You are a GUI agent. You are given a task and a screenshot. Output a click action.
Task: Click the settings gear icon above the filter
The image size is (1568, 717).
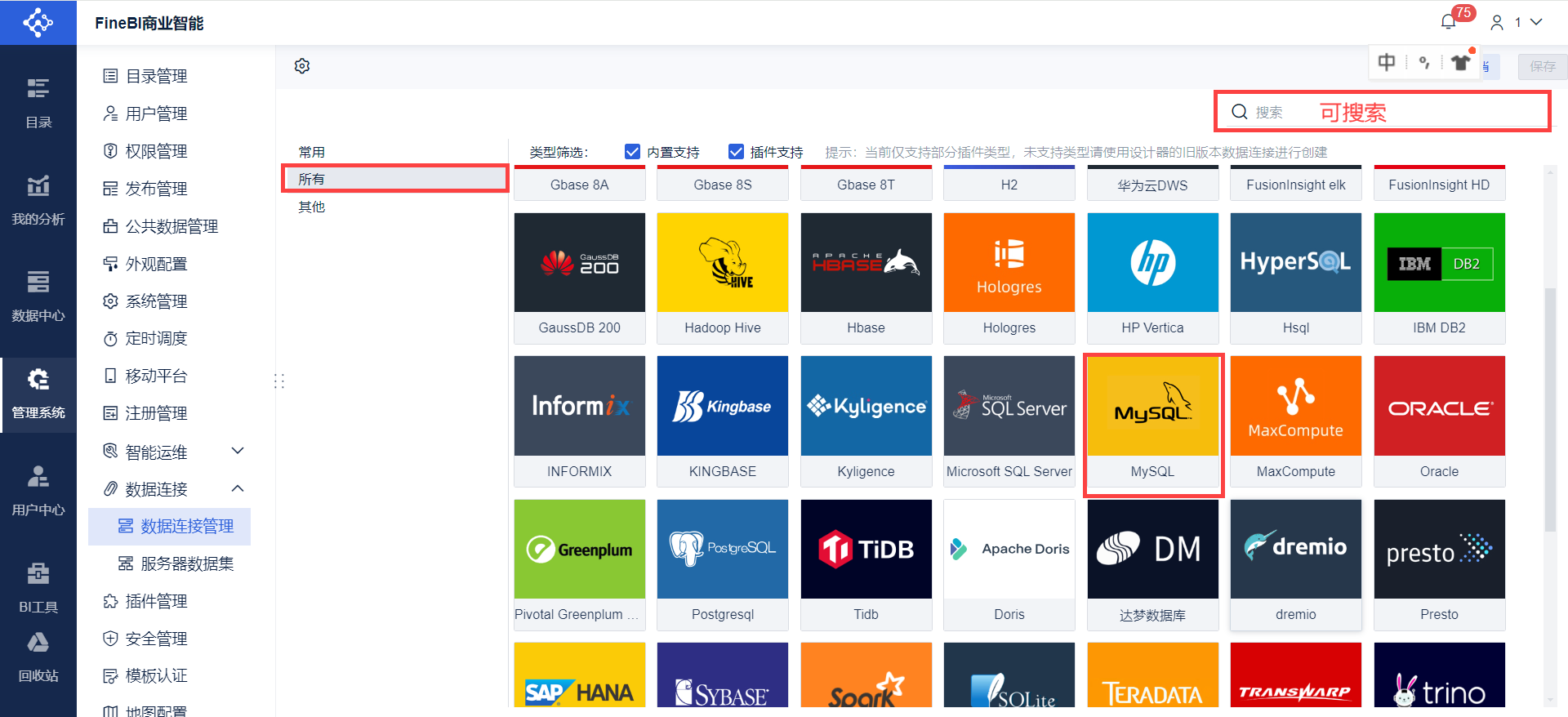point(302,66)
